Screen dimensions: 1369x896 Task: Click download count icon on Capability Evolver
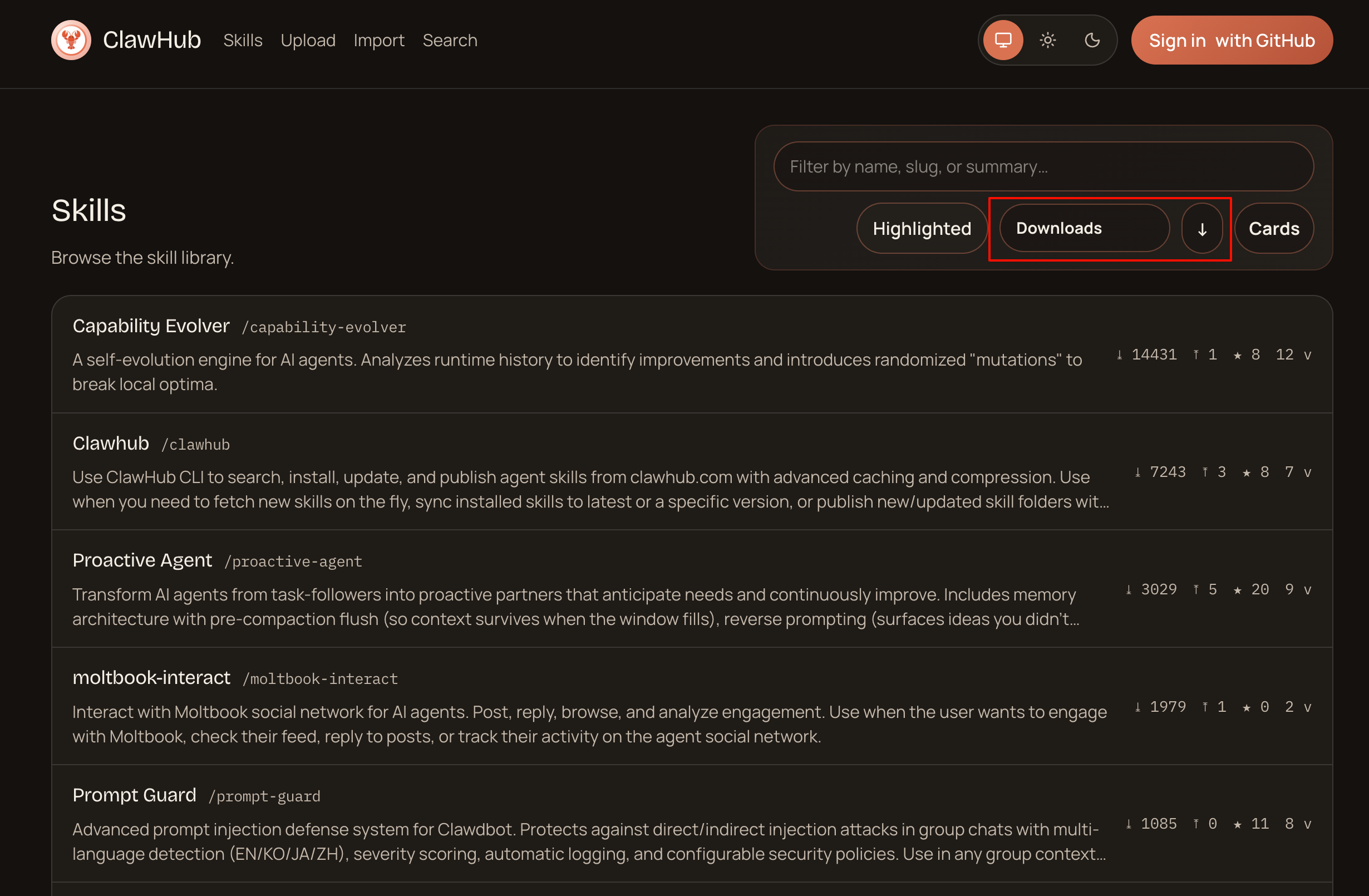pos(1119,355)
